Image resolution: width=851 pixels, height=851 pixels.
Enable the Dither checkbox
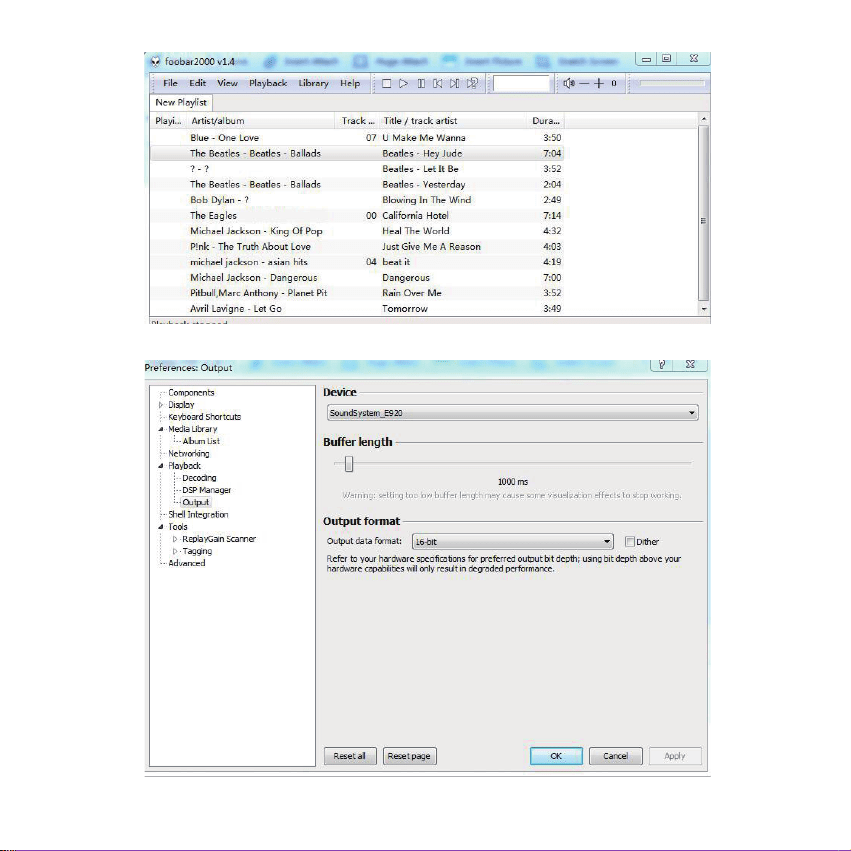pos(630,542)
